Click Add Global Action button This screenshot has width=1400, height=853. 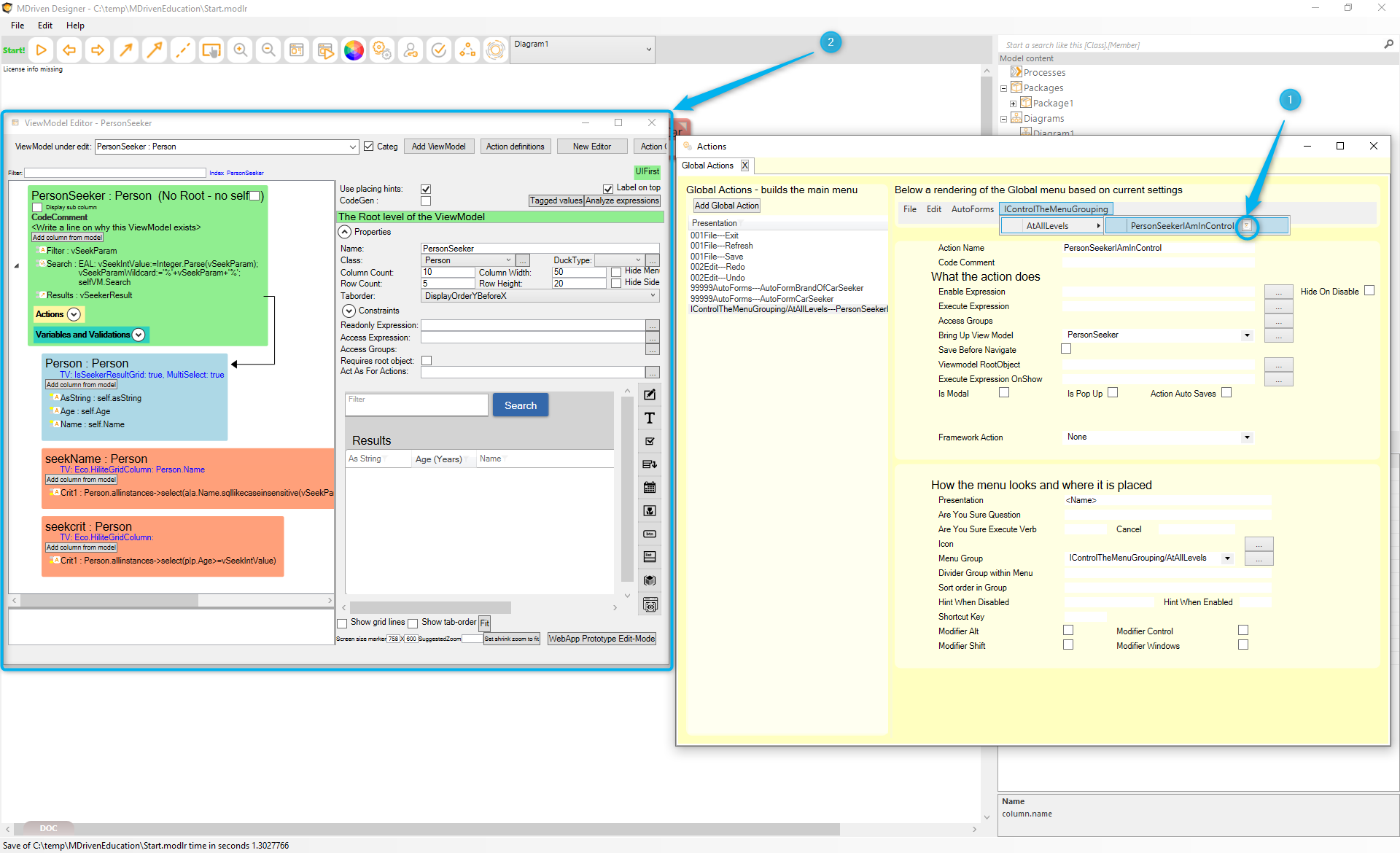tap(726, 206)
